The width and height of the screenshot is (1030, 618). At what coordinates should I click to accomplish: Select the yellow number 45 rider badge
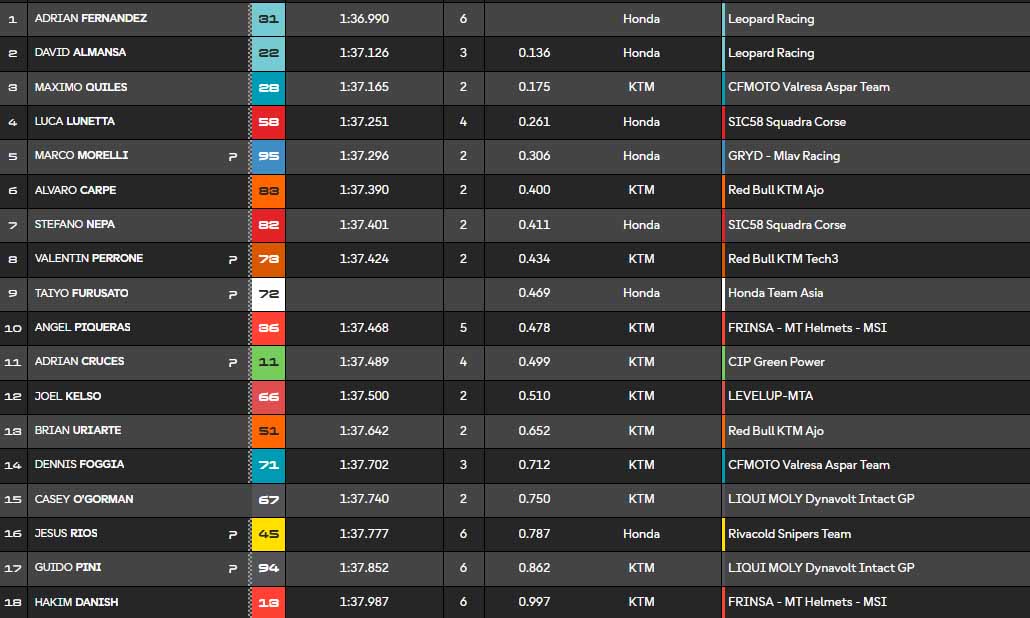[x=268, y=534]
